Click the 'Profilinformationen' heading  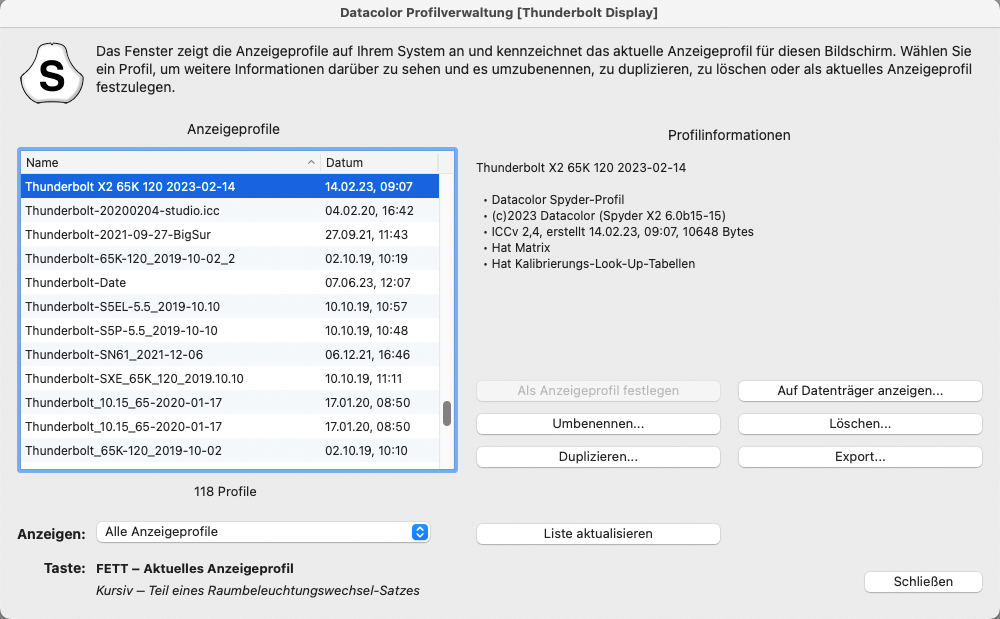pos(729,135)
